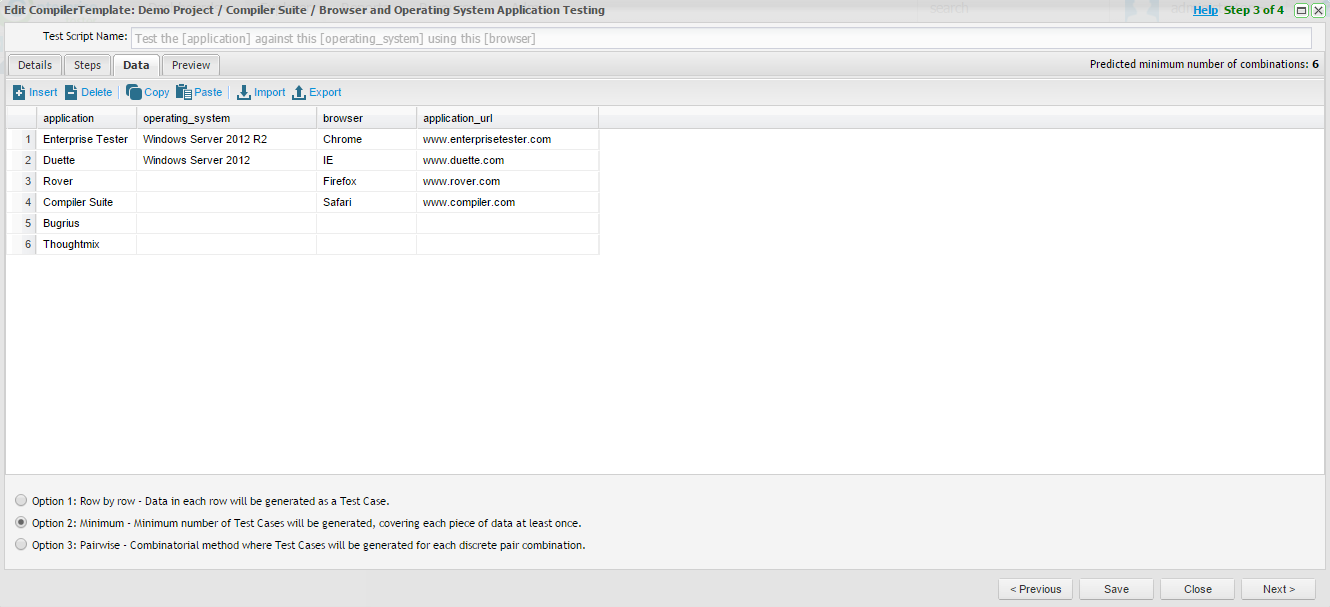This screenshot has width=1330, height=607.
Task: Close dialog using the X icon
Action: [1318, 10]
